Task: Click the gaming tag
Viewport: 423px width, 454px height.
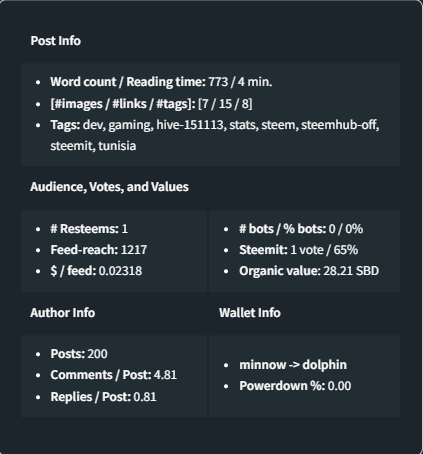Action: coord(131,125)
